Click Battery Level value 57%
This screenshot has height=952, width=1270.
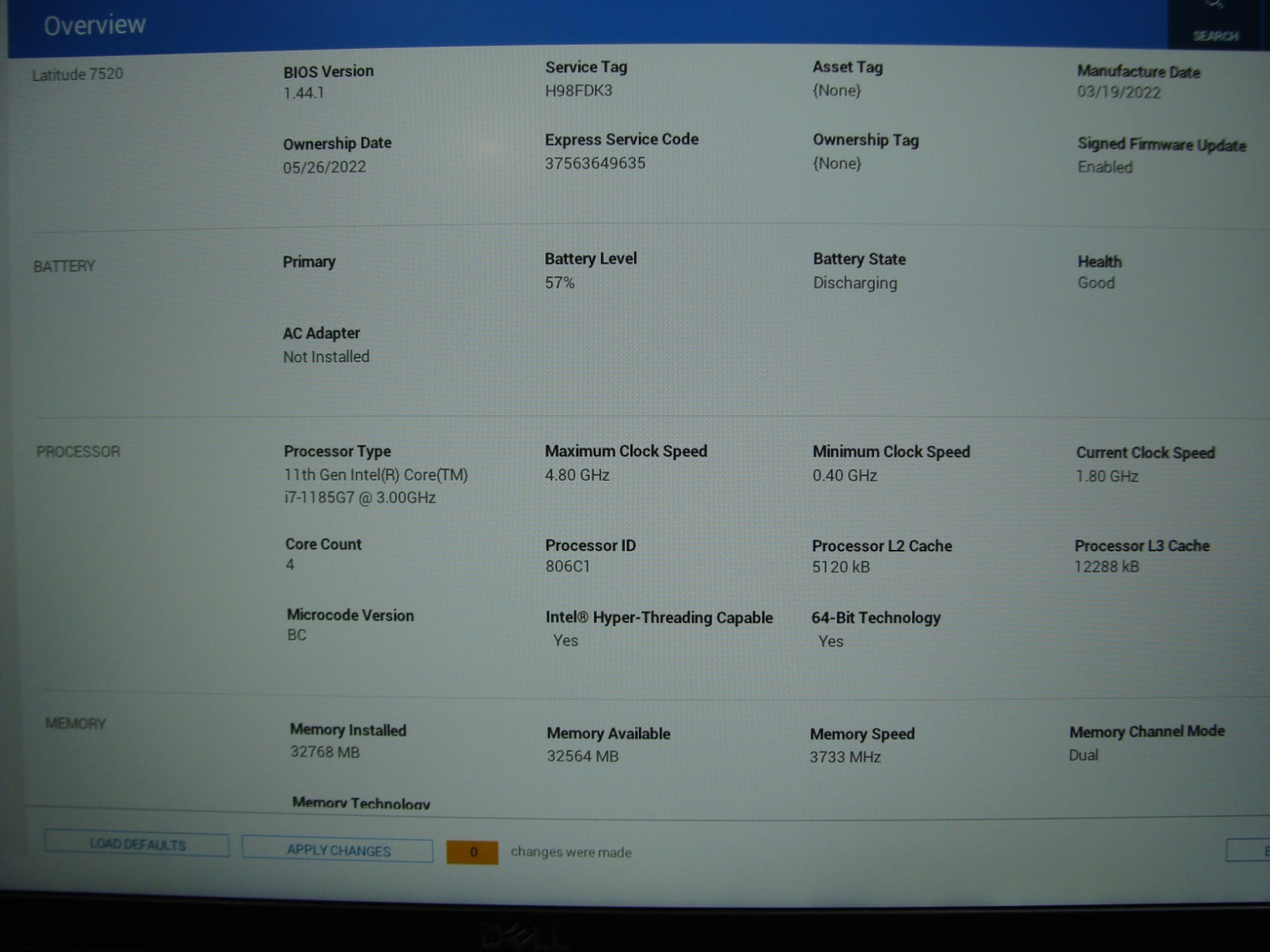tap(560, 283)
